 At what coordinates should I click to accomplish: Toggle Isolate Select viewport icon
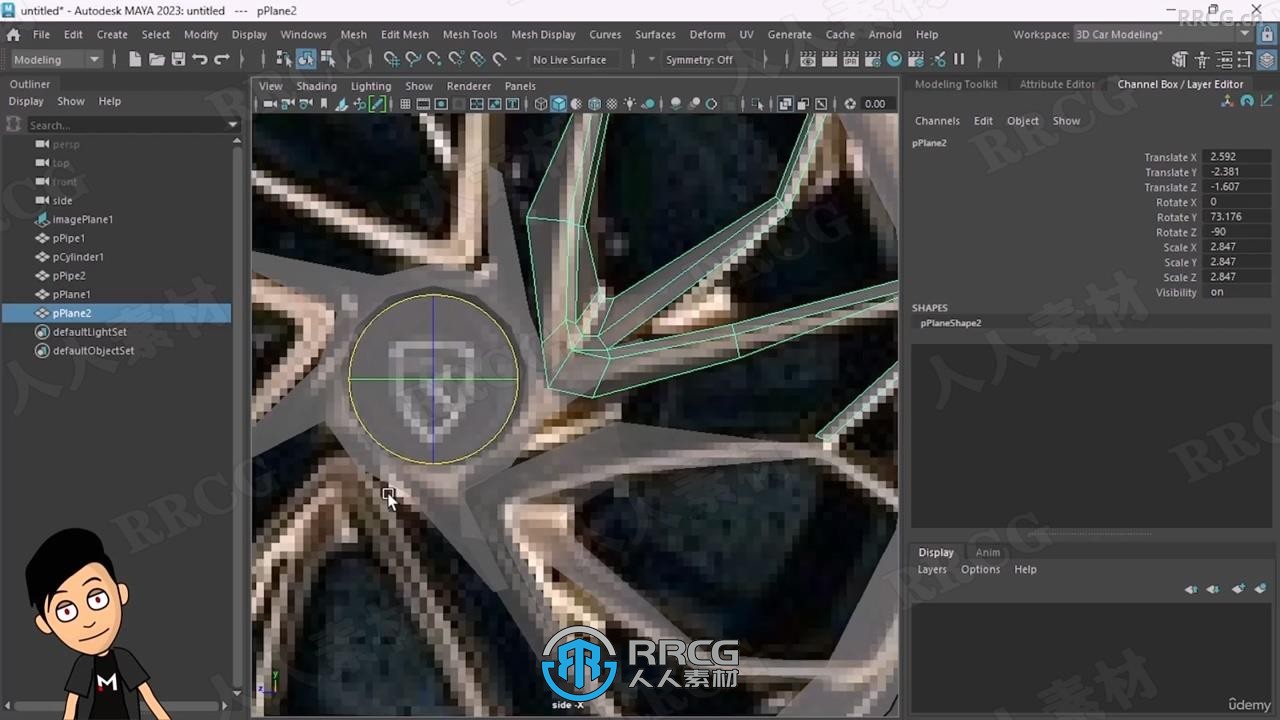click(757, 103)
